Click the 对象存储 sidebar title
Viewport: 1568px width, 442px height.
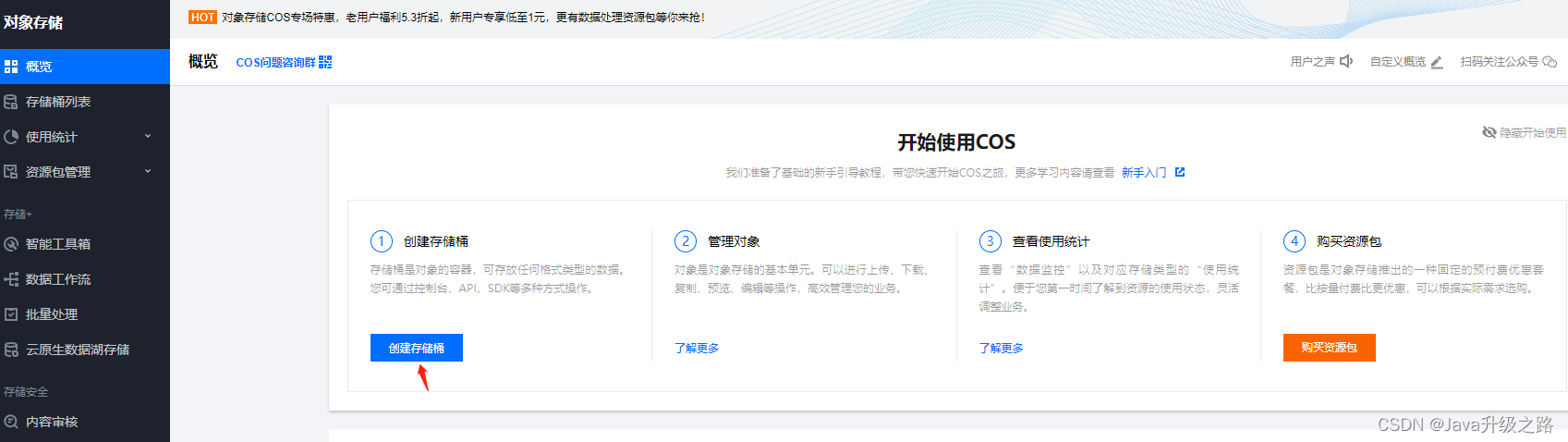(33, 22)
